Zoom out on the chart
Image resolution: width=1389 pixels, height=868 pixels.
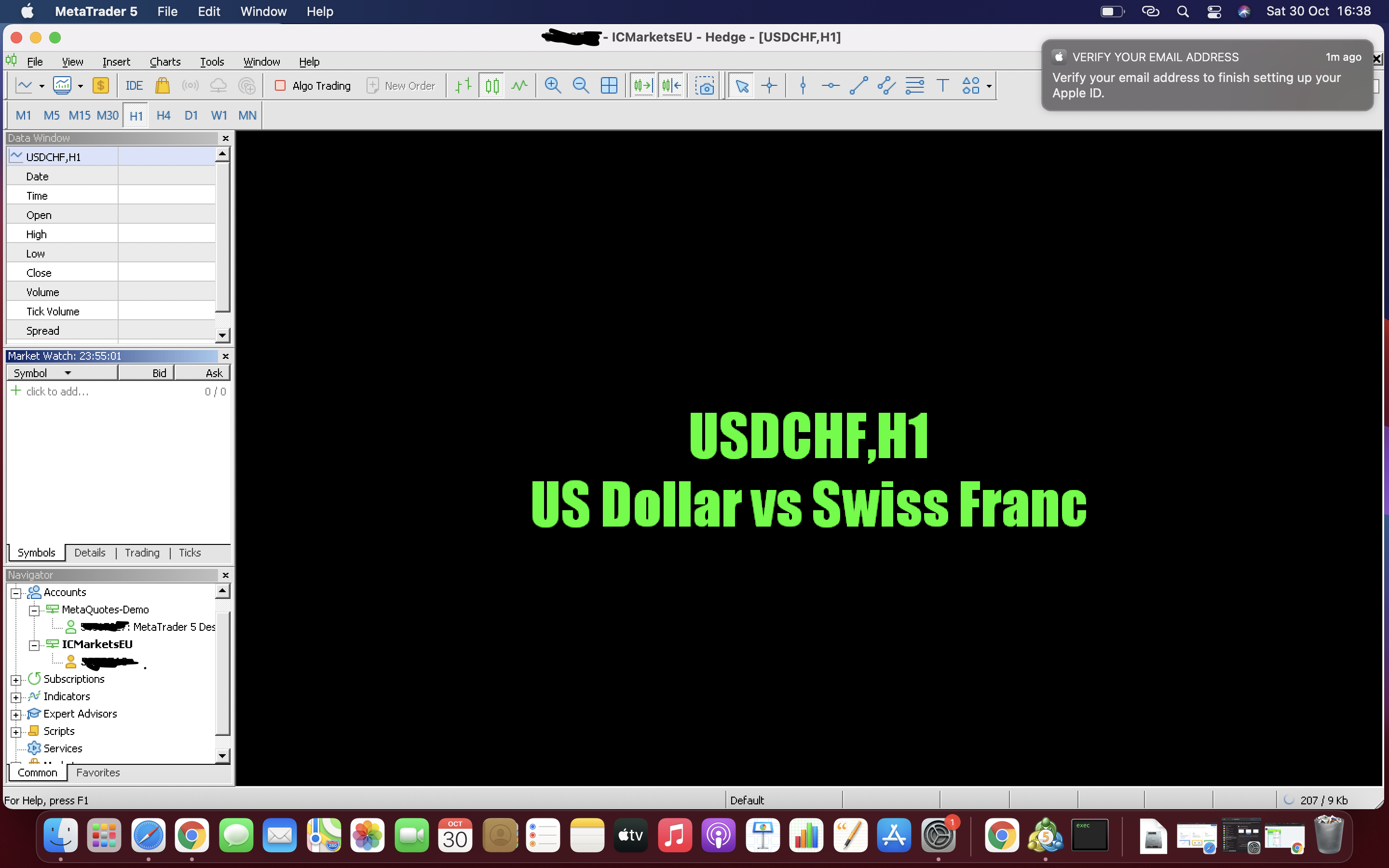tap(581, 85)
